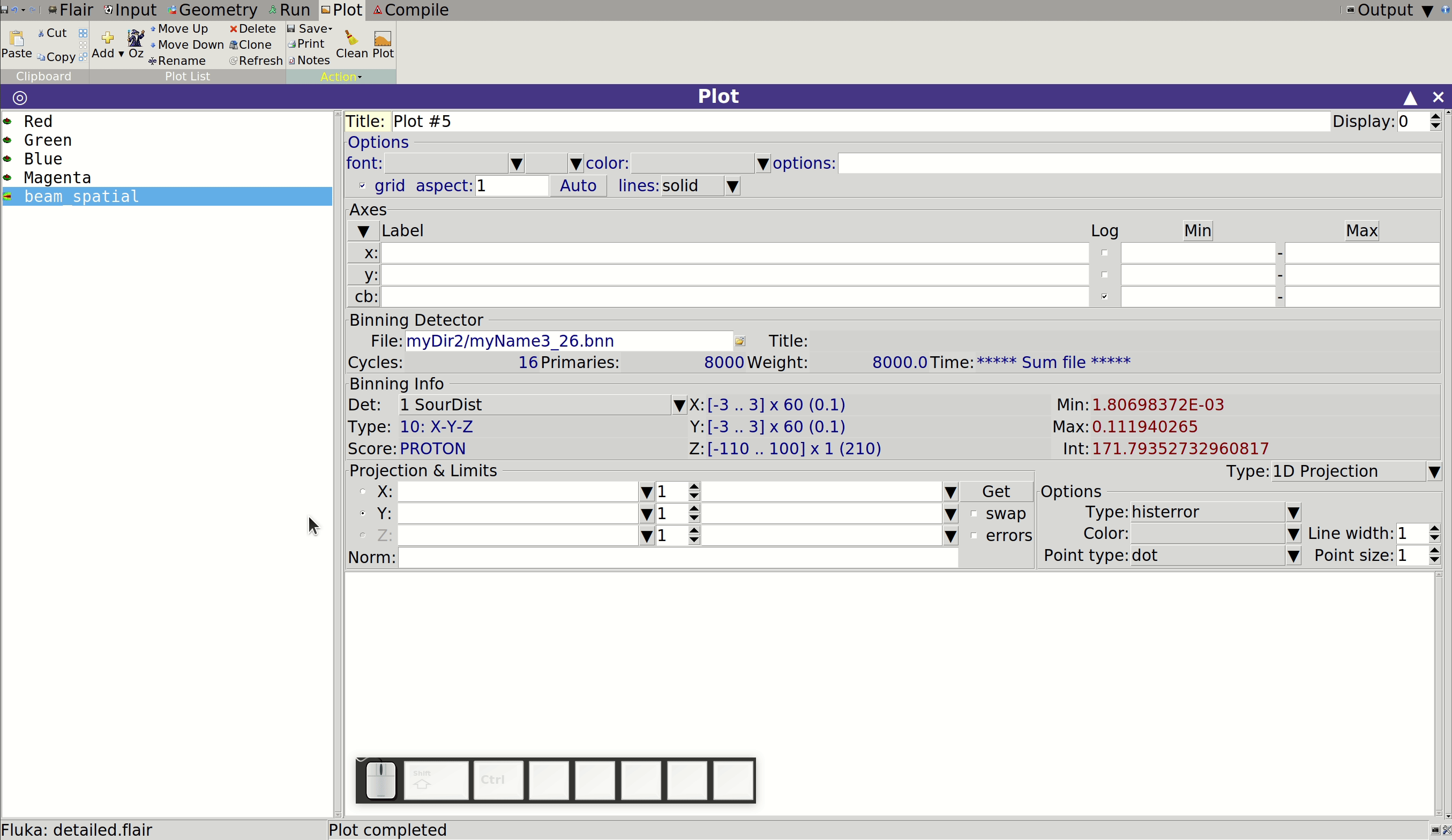This screenshot has width=1452, height=840.
Task: Click the Max axes header button
Action: 1361,230
